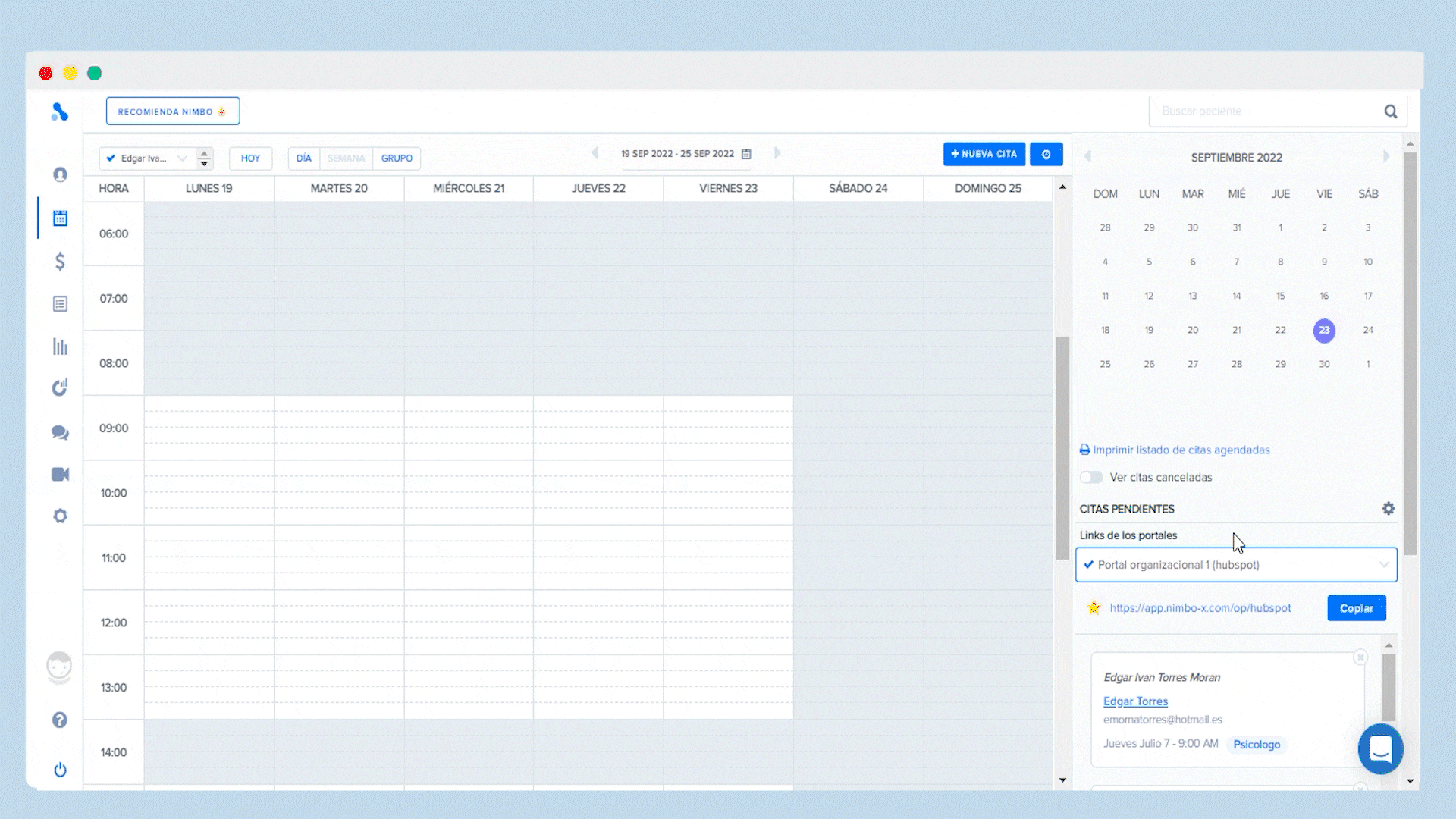Open the billing dollar sidebar icon
The width and height of the screenshot is (1456, 819).
pyautogui.click(x=60, y=262)
